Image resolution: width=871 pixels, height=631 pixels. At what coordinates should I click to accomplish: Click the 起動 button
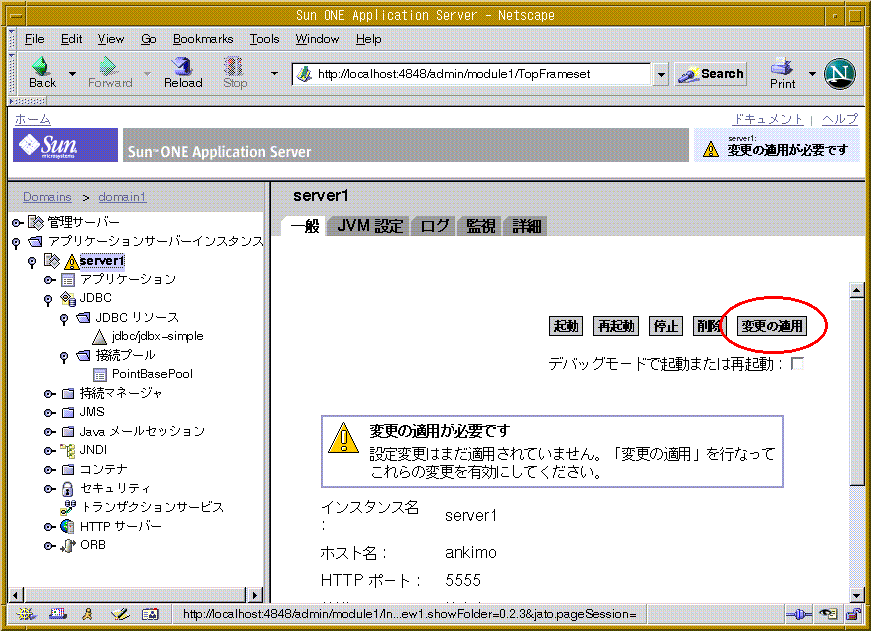(566, 326)
